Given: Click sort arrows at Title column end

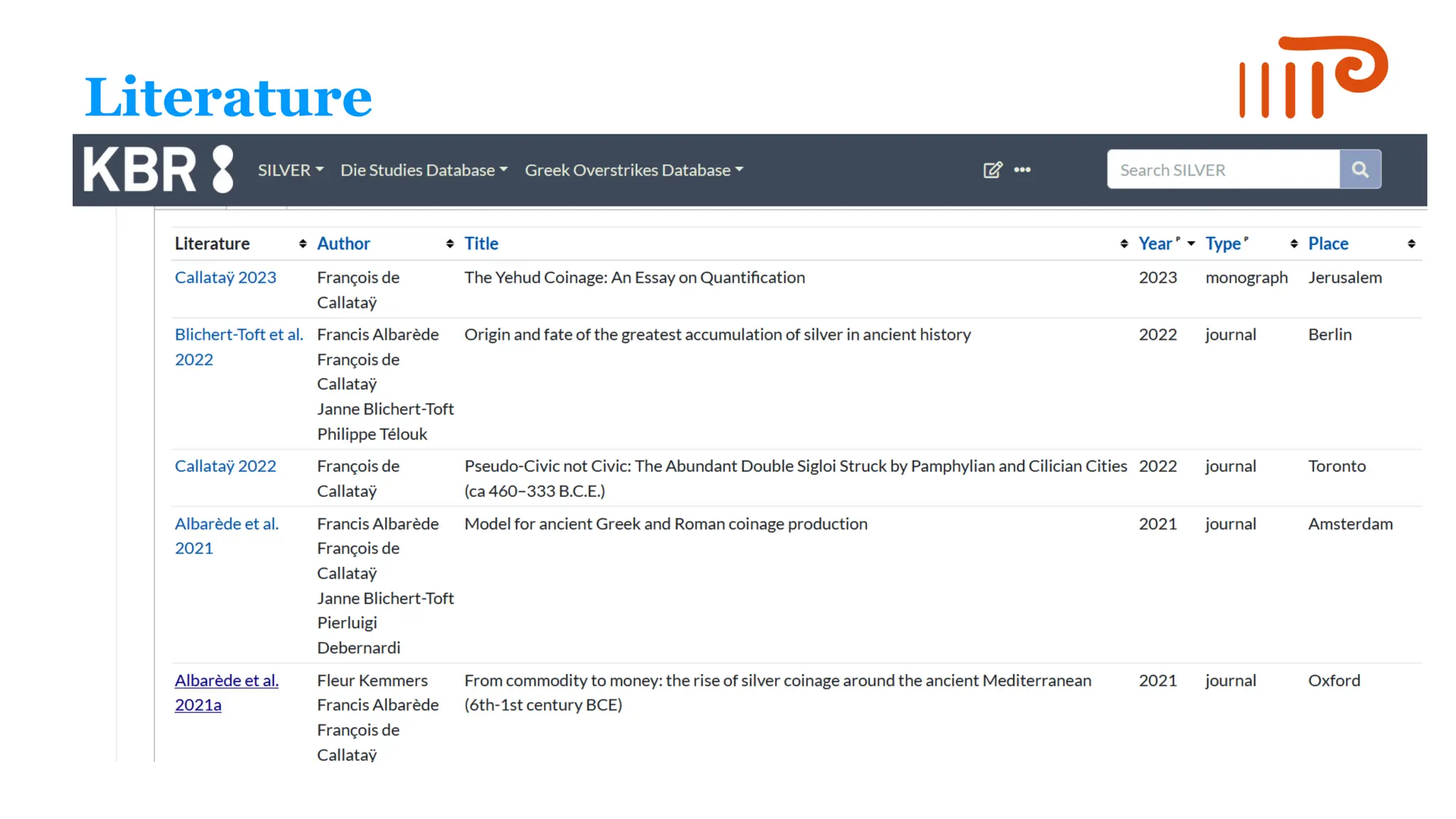Looking at the screenshot, I should 1124,244.
